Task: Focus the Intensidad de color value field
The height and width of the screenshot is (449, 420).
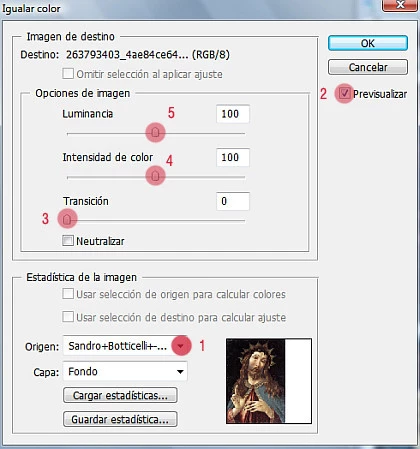Action: pyautogui.click(x=233, y=157)
